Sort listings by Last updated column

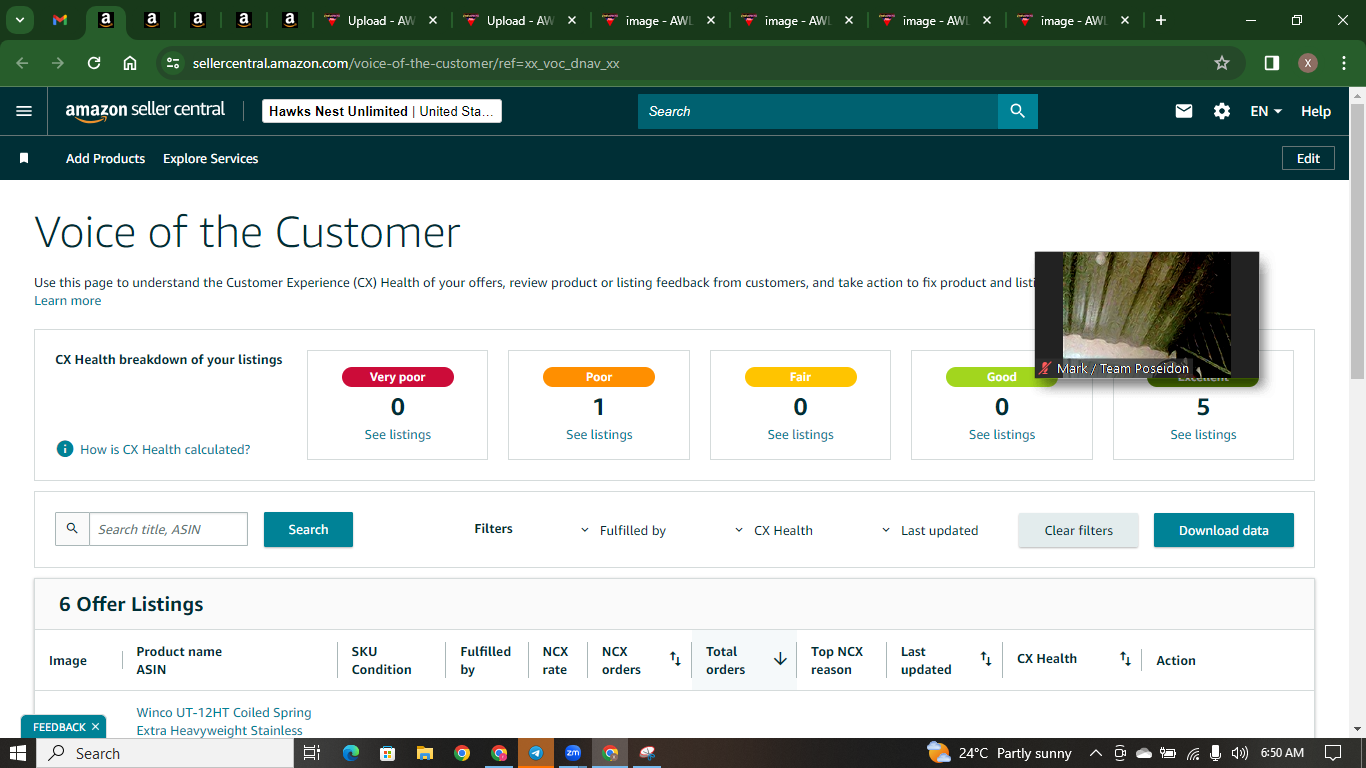click(x=986, y=659)
